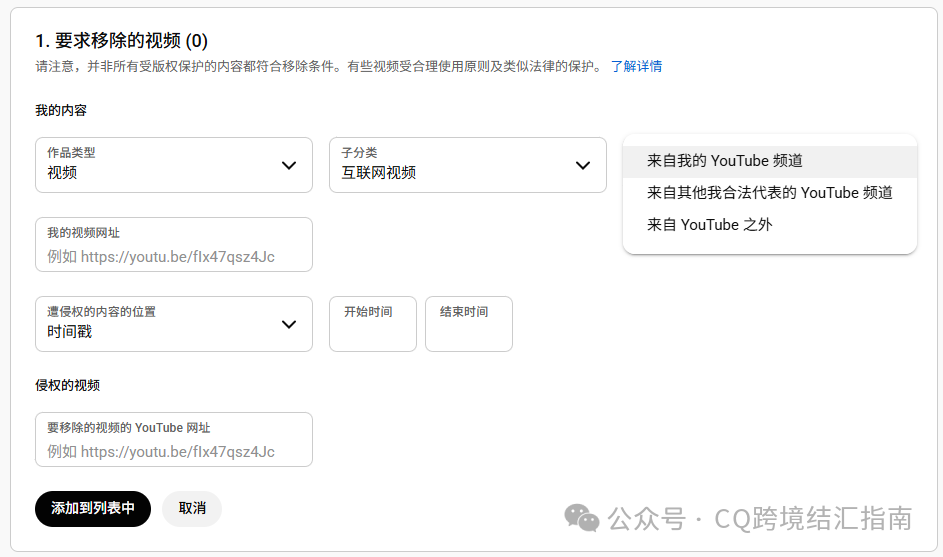Open the 作品类型 dropdown showing 视频
This screenshot has height=557, width=943.
click(x=174, y=165)
